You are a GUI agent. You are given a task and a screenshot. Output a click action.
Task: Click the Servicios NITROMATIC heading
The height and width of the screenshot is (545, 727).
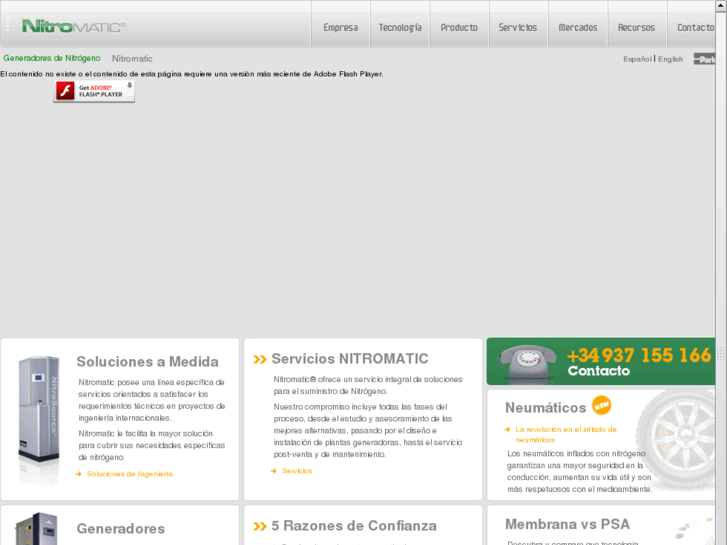tap(350, 359)
